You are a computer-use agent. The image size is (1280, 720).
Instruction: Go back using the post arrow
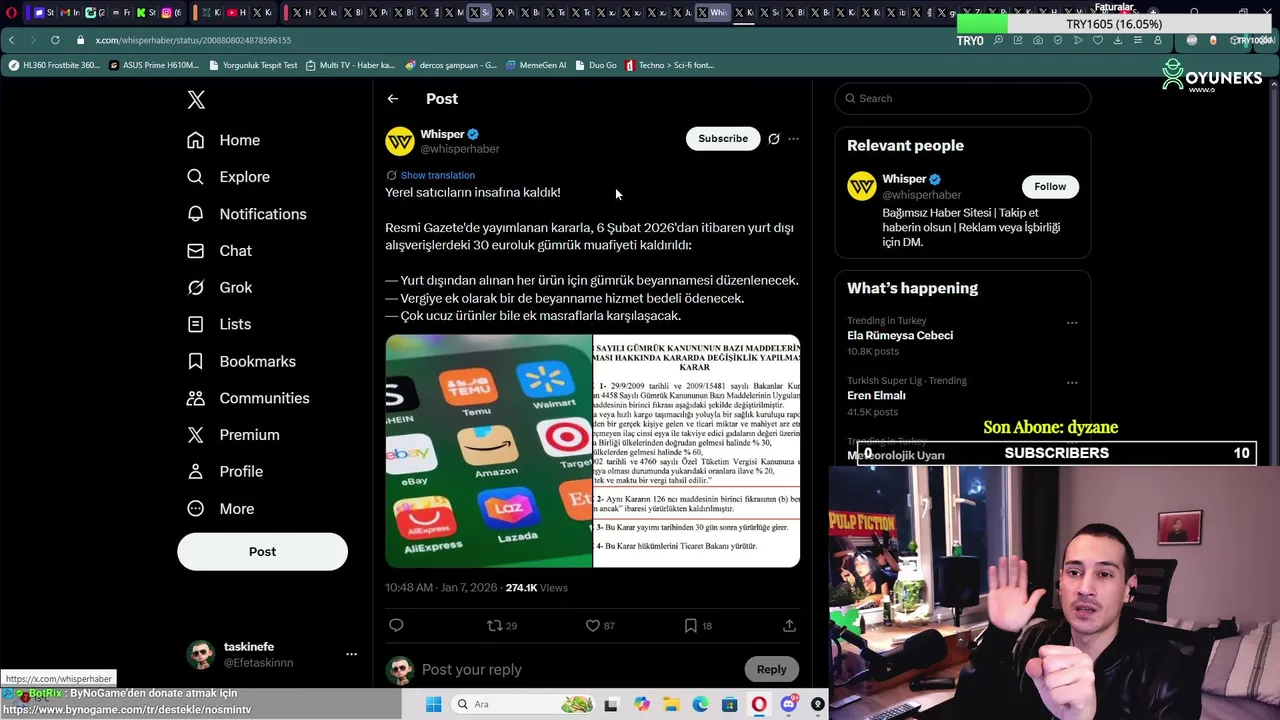393,99
